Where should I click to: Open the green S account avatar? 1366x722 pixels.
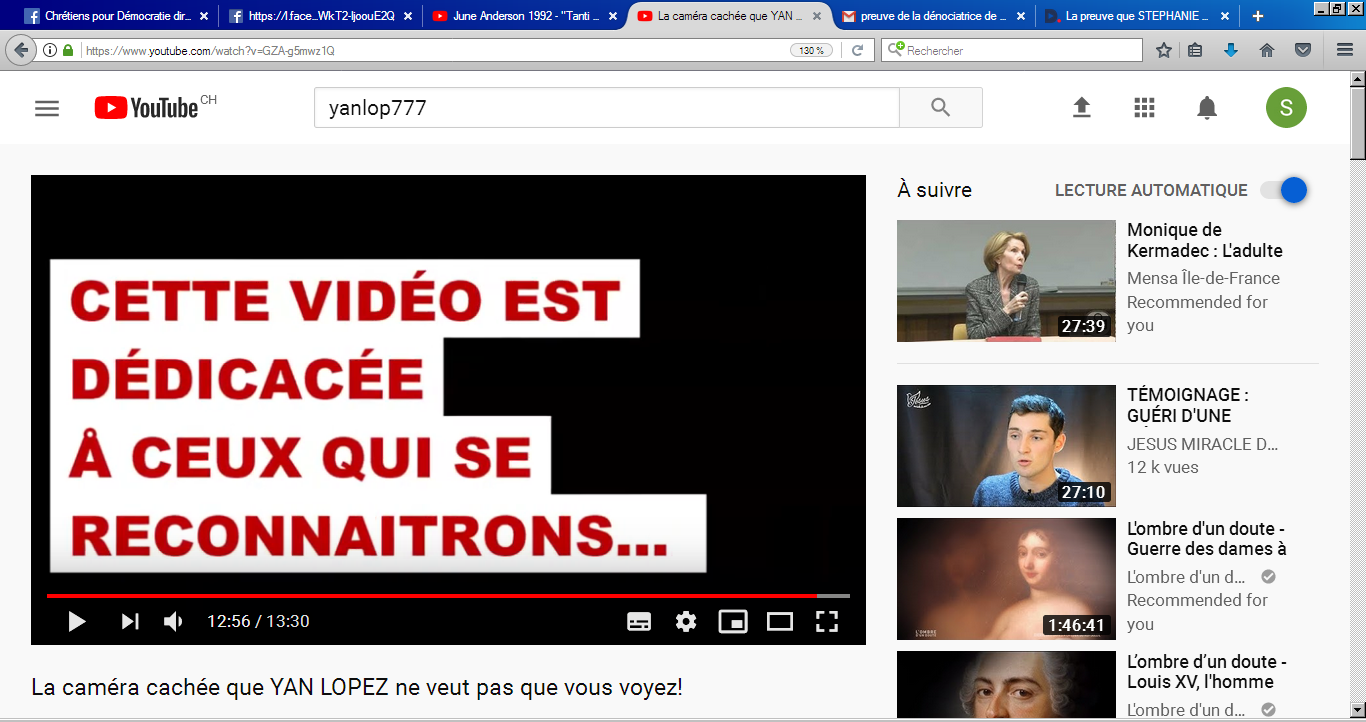pos(1286,108)
